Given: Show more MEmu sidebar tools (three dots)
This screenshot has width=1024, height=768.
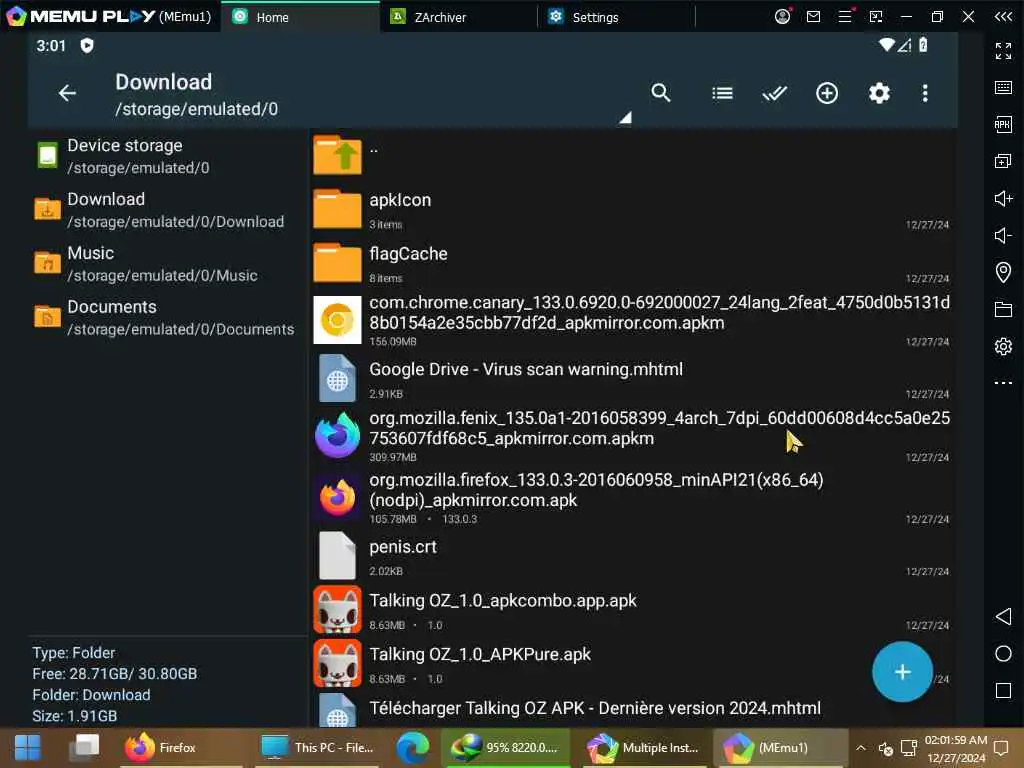Looking at the screenshot, I should pos(1003,383).
